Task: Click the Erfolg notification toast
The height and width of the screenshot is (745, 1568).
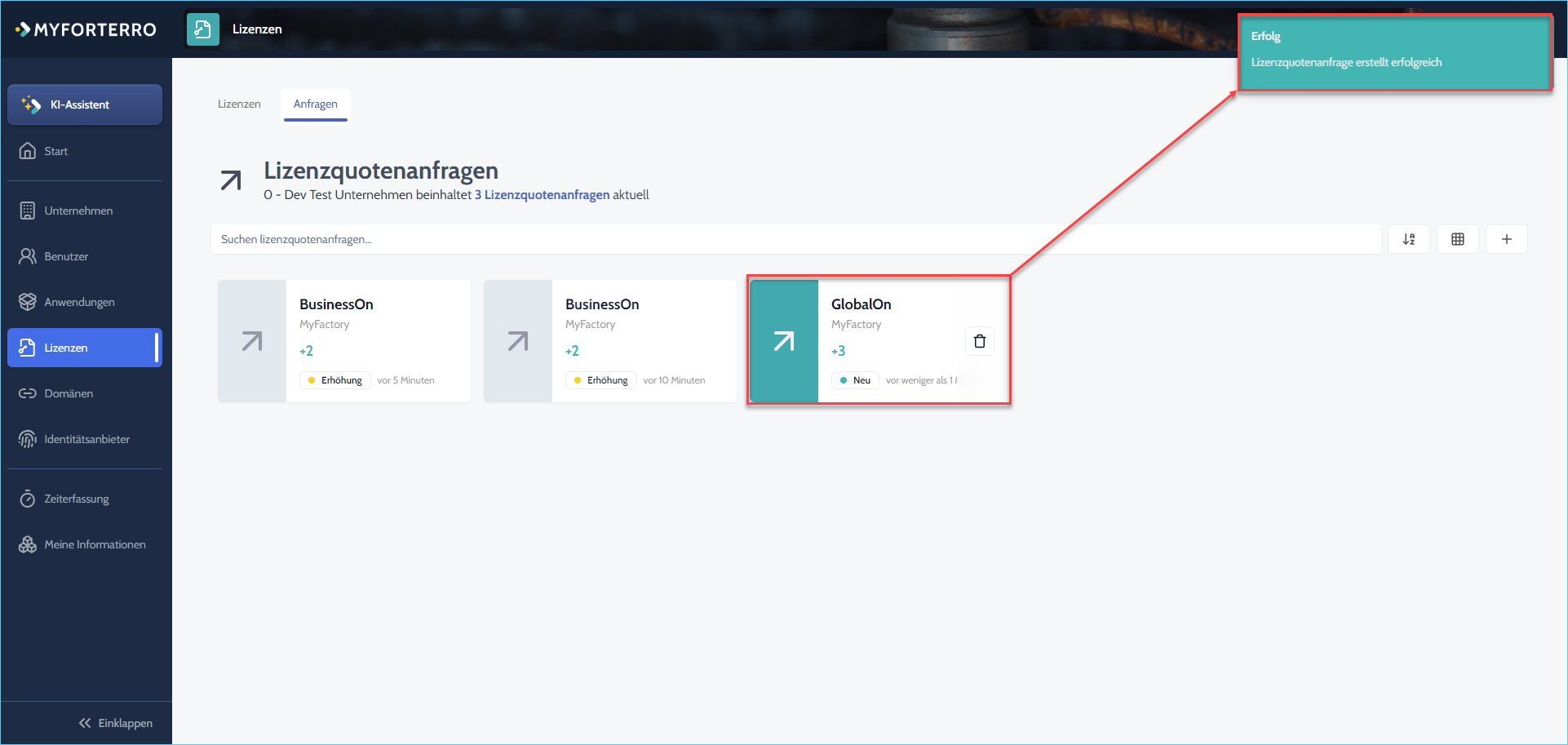Action: 1395,53
